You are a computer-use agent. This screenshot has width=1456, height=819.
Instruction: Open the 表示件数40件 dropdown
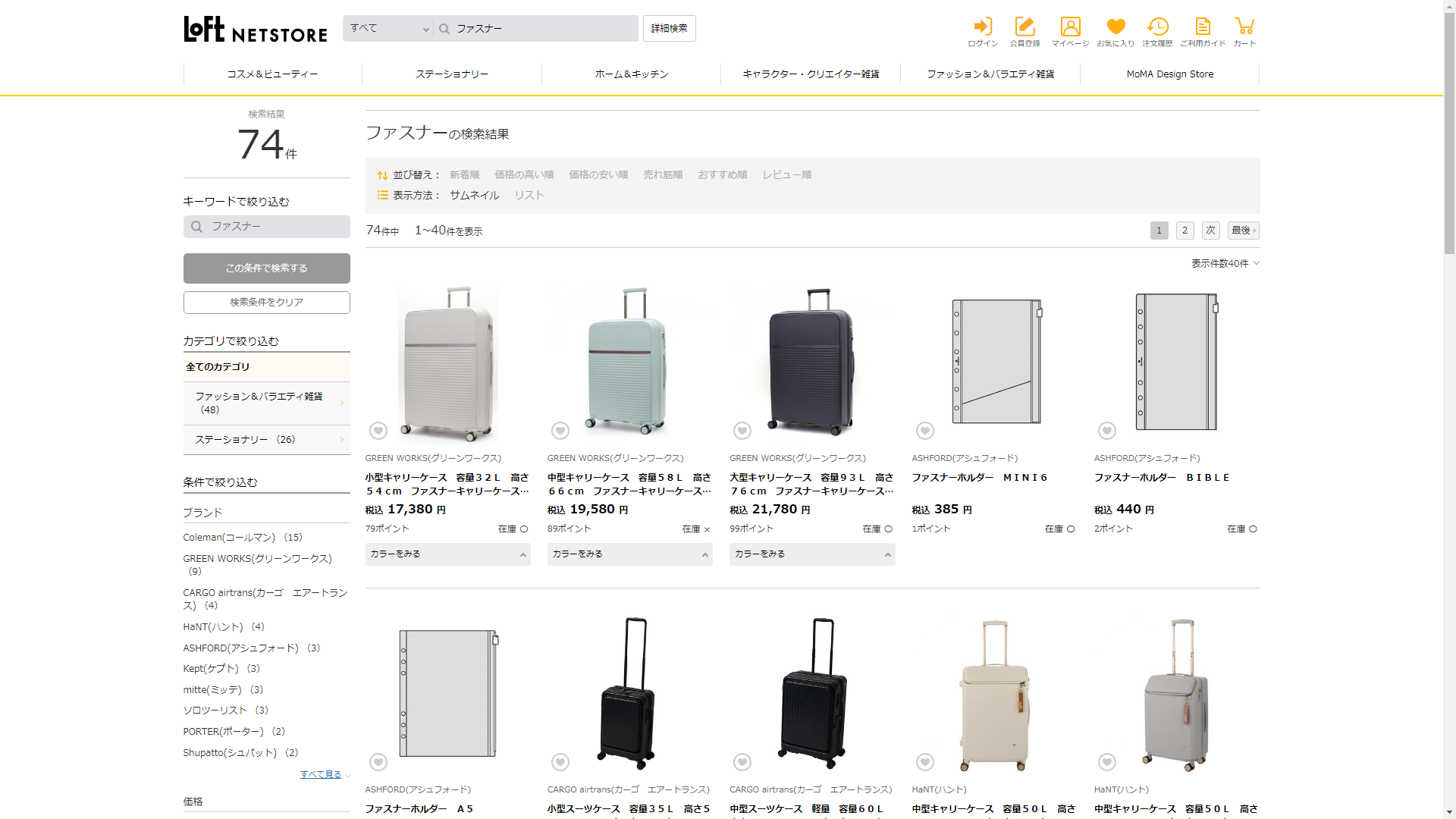(x=1225, y=263)
